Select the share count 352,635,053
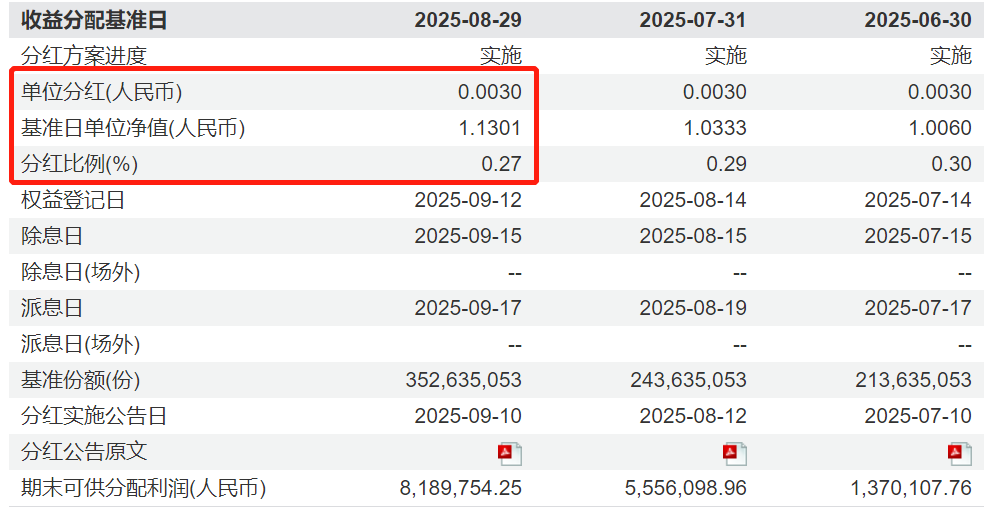Viewport: 999px width, 516px height. [463, 380]
